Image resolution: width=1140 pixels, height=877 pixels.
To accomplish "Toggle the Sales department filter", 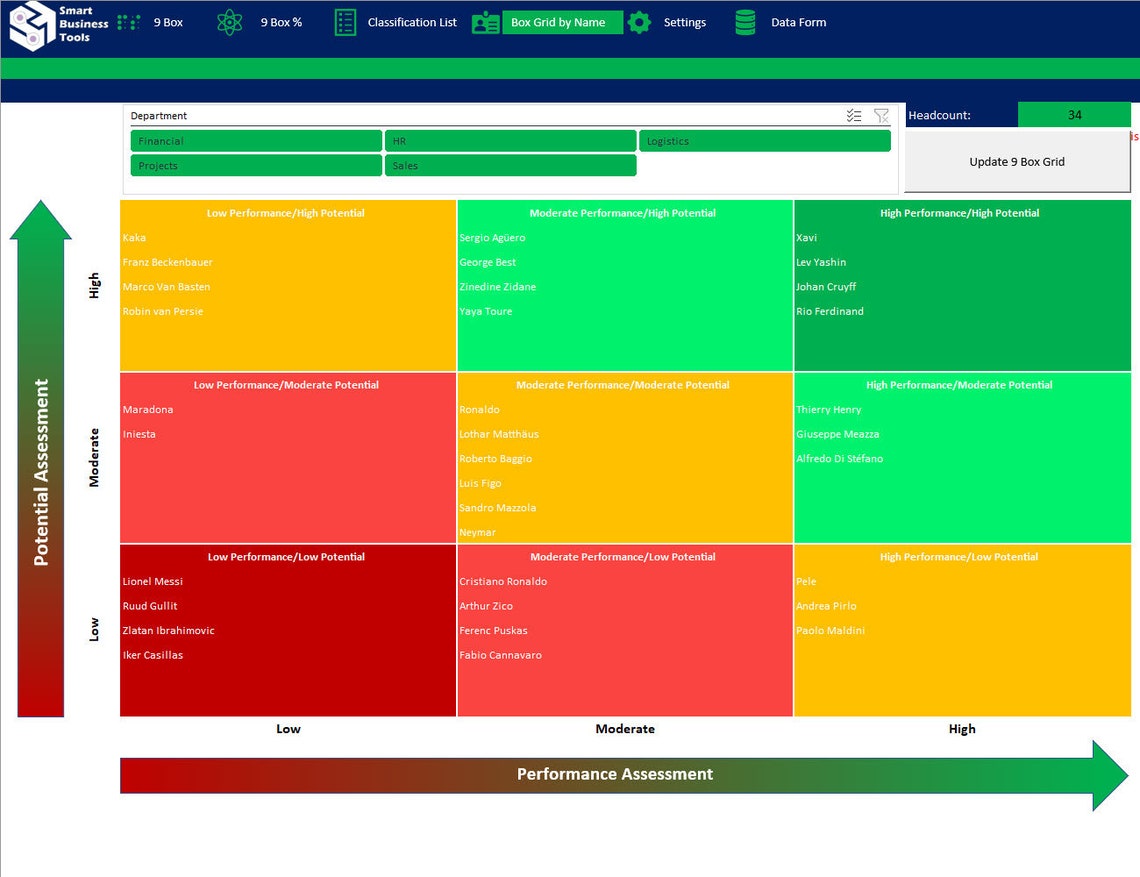I will click(510, 165).
